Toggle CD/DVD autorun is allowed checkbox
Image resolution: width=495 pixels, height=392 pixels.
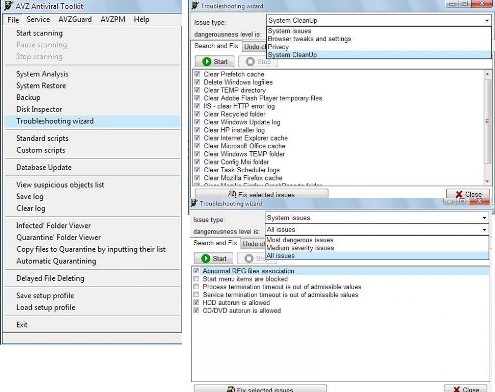pos(196,311)
